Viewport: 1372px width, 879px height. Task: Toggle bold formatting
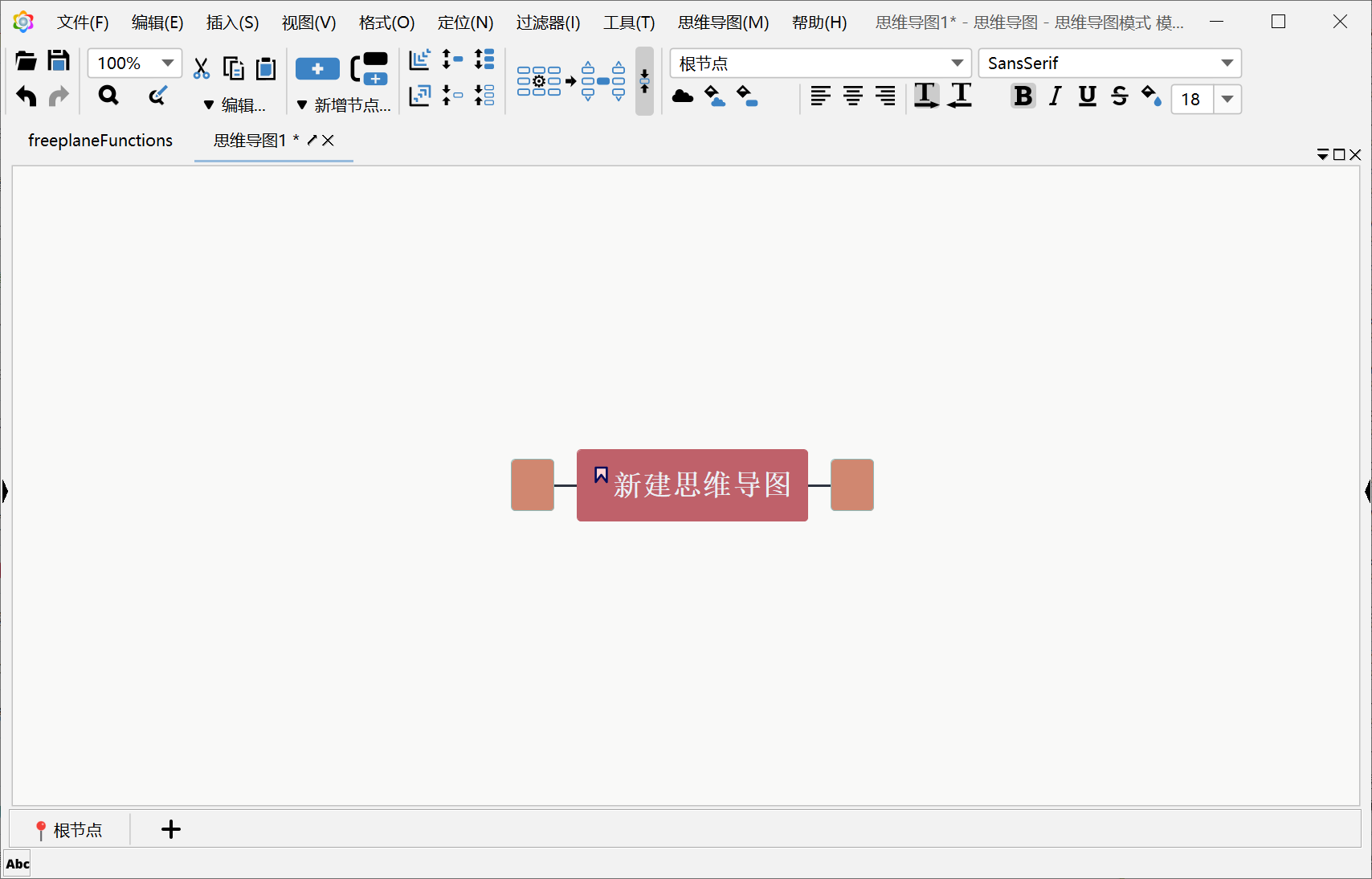point(1023,96)
